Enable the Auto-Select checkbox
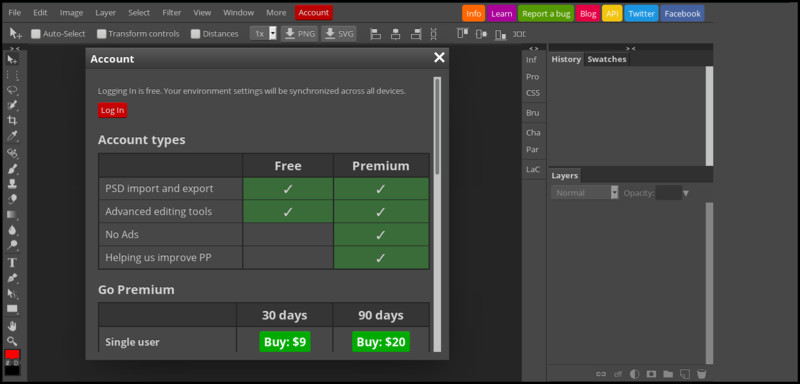 pyautogui.click(x=36, y=34)
